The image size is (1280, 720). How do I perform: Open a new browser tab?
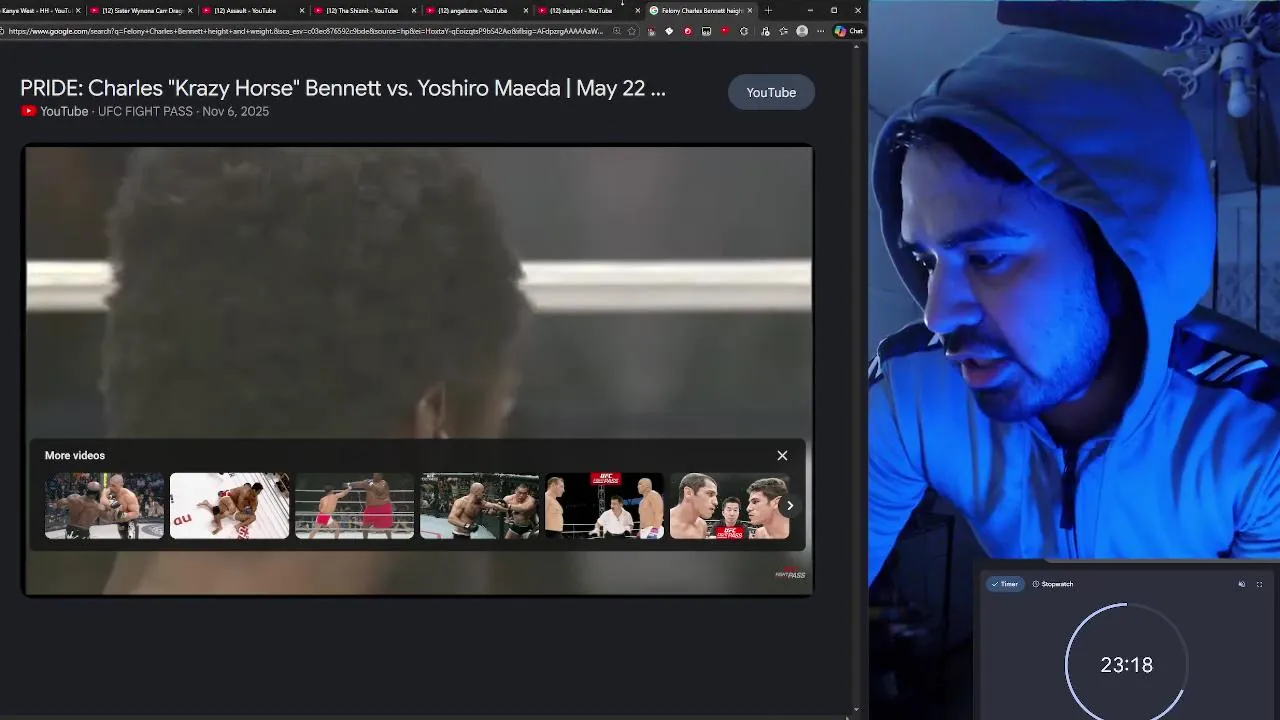click(x=768, y=10)
